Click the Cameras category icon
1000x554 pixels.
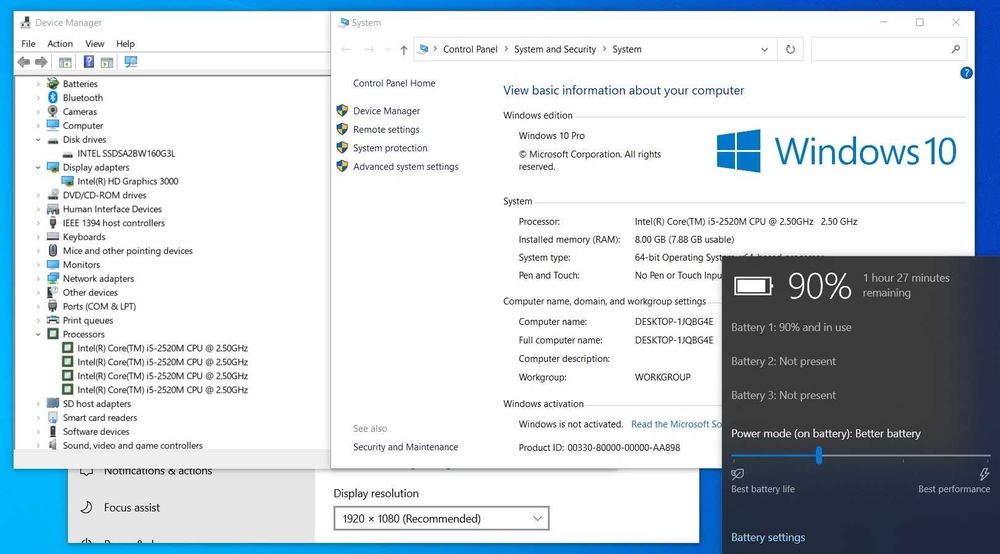click(53, 112)
